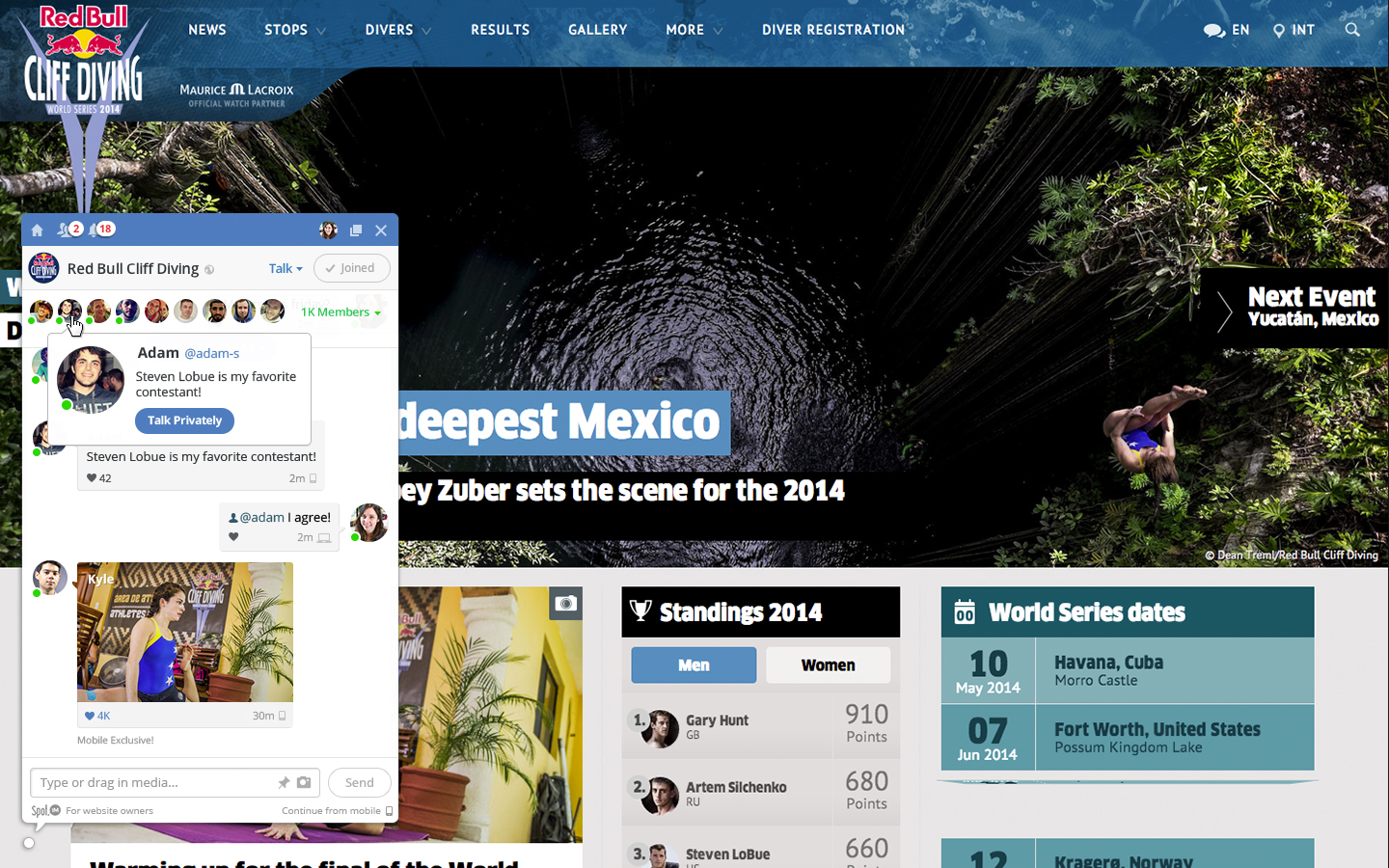Screen dimensions: 1389x868
Task: Click the camera icon in message box
Action: (304, 782)
